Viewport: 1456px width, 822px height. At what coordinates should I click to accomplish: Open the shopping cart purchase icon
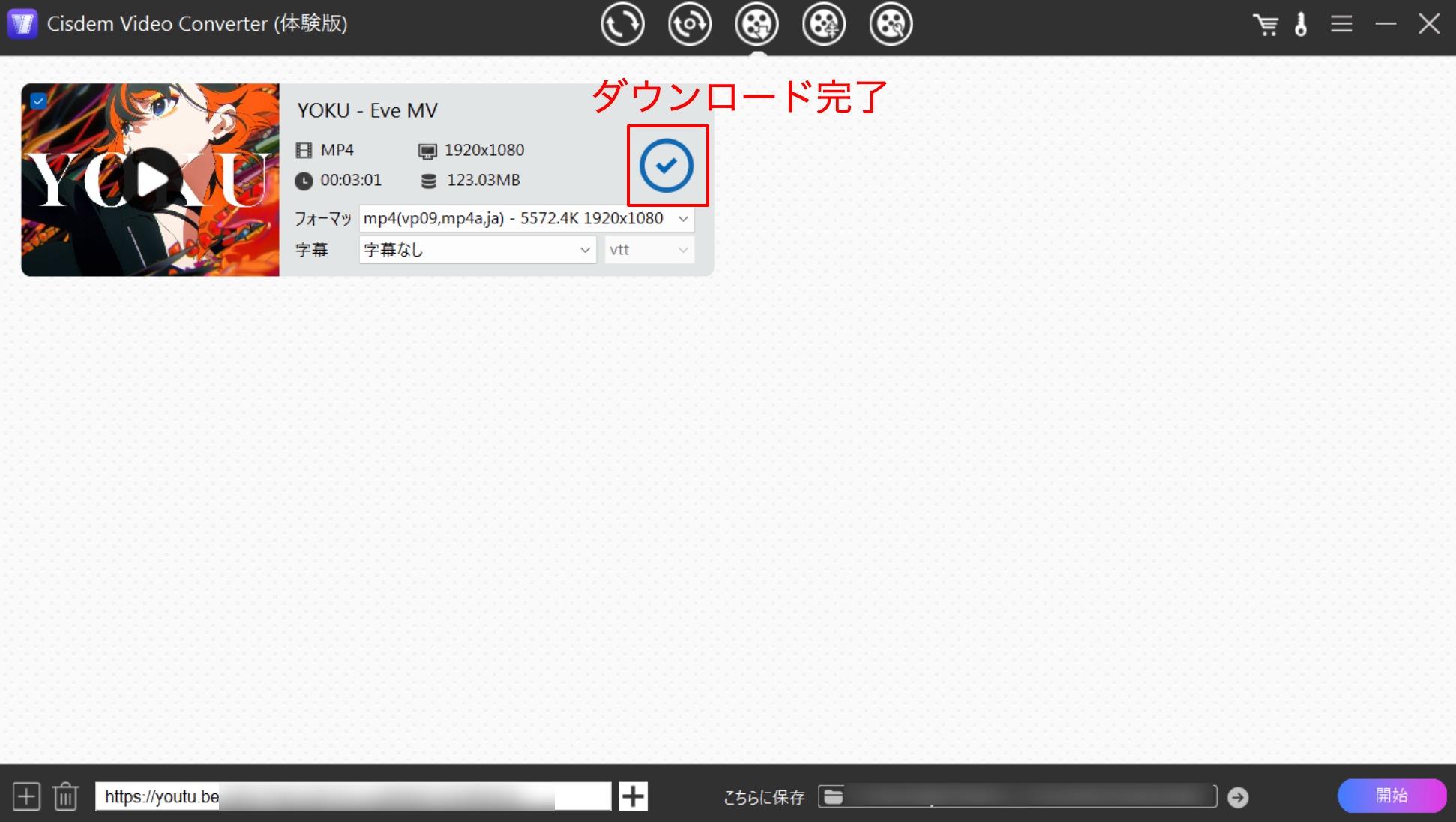click(1266, 25)
